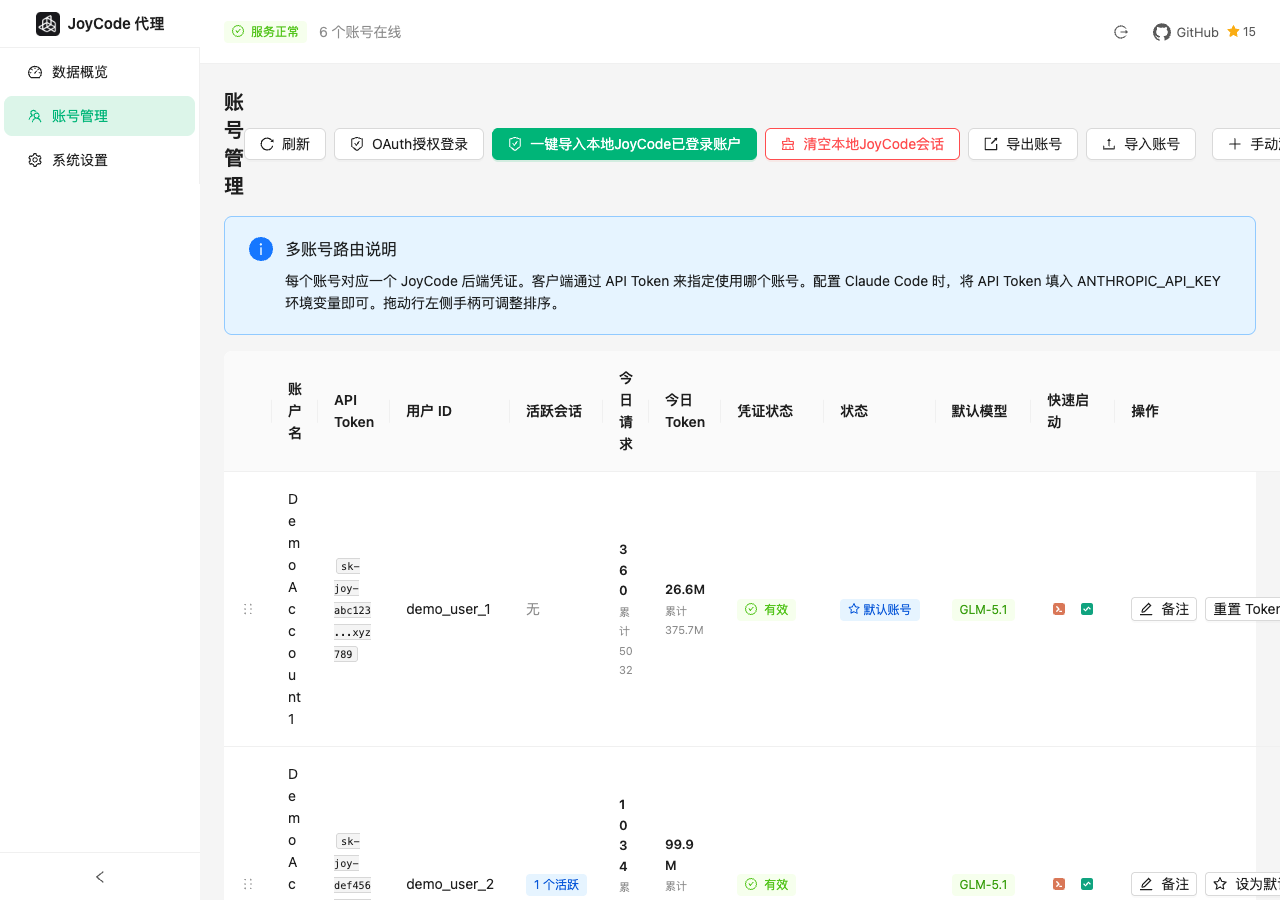Viewport: 1280px width, 900px height.
Task: Click the GitHub star count 15
Action: 1241,32
